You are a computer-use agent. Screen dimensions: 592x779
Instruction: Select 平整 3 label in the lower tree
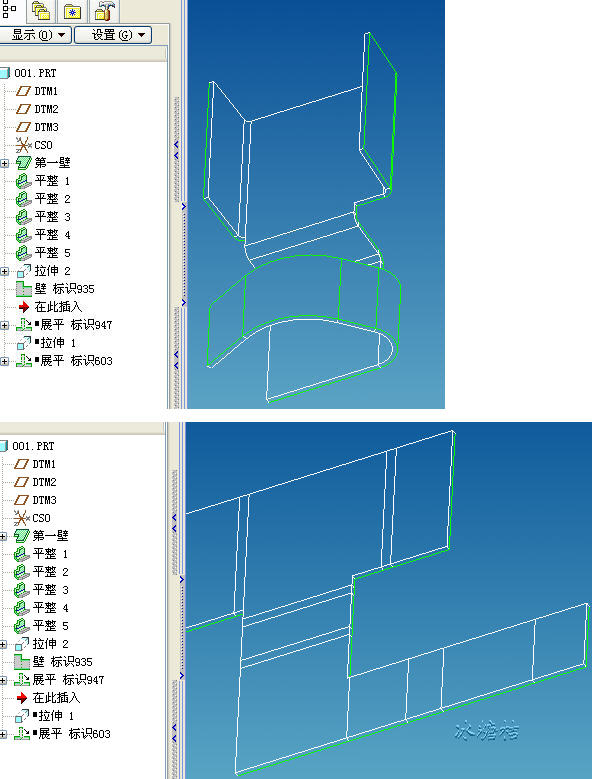(50, 590)
